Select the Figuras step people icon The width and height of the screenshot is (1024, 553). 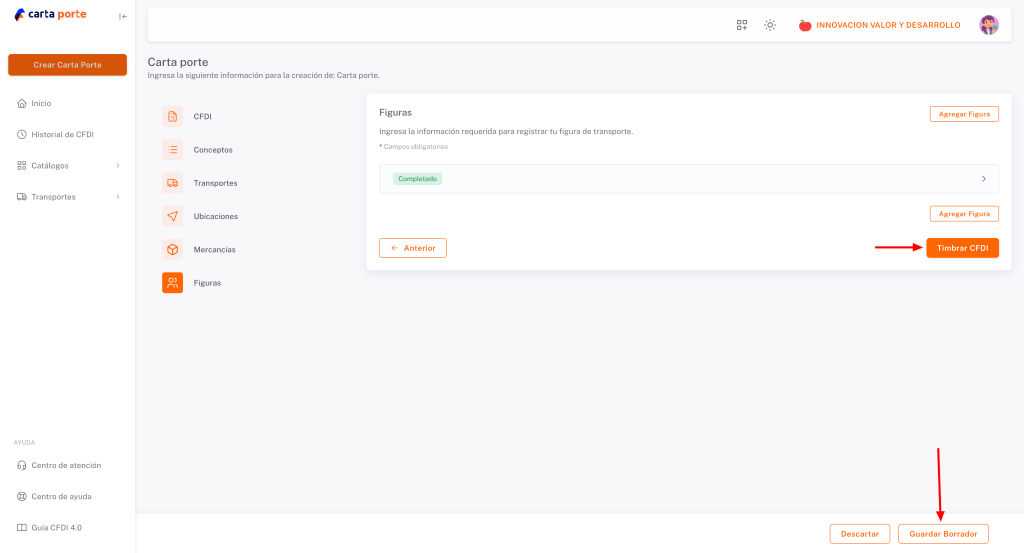172,283
